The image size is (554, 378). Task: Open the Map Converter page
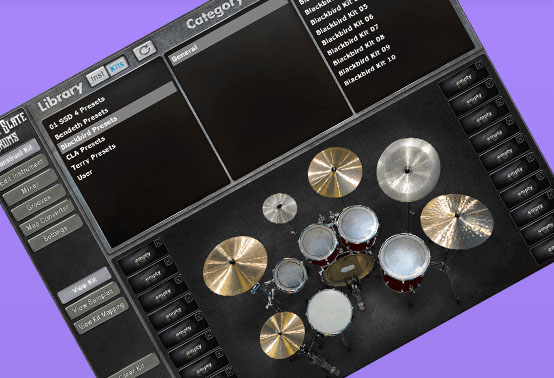point(47,218)
